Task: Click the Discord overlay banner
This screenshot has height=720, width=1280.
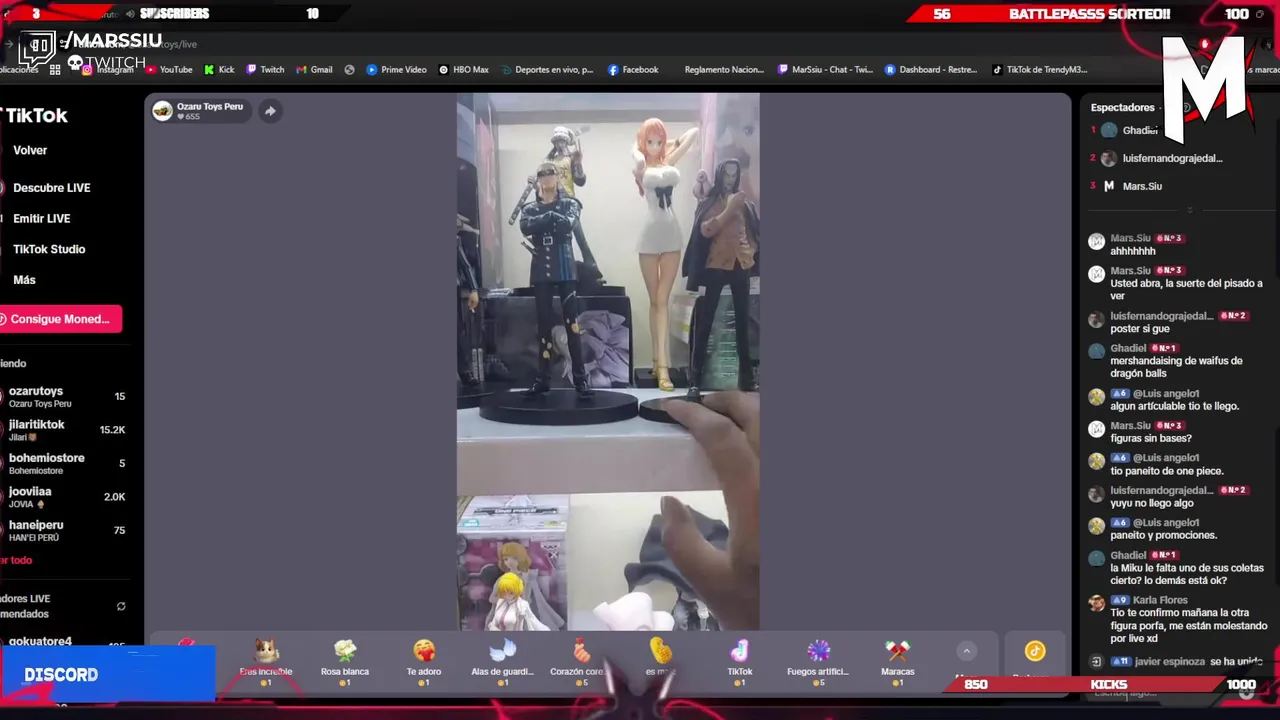Action: [x=108, y=675]
